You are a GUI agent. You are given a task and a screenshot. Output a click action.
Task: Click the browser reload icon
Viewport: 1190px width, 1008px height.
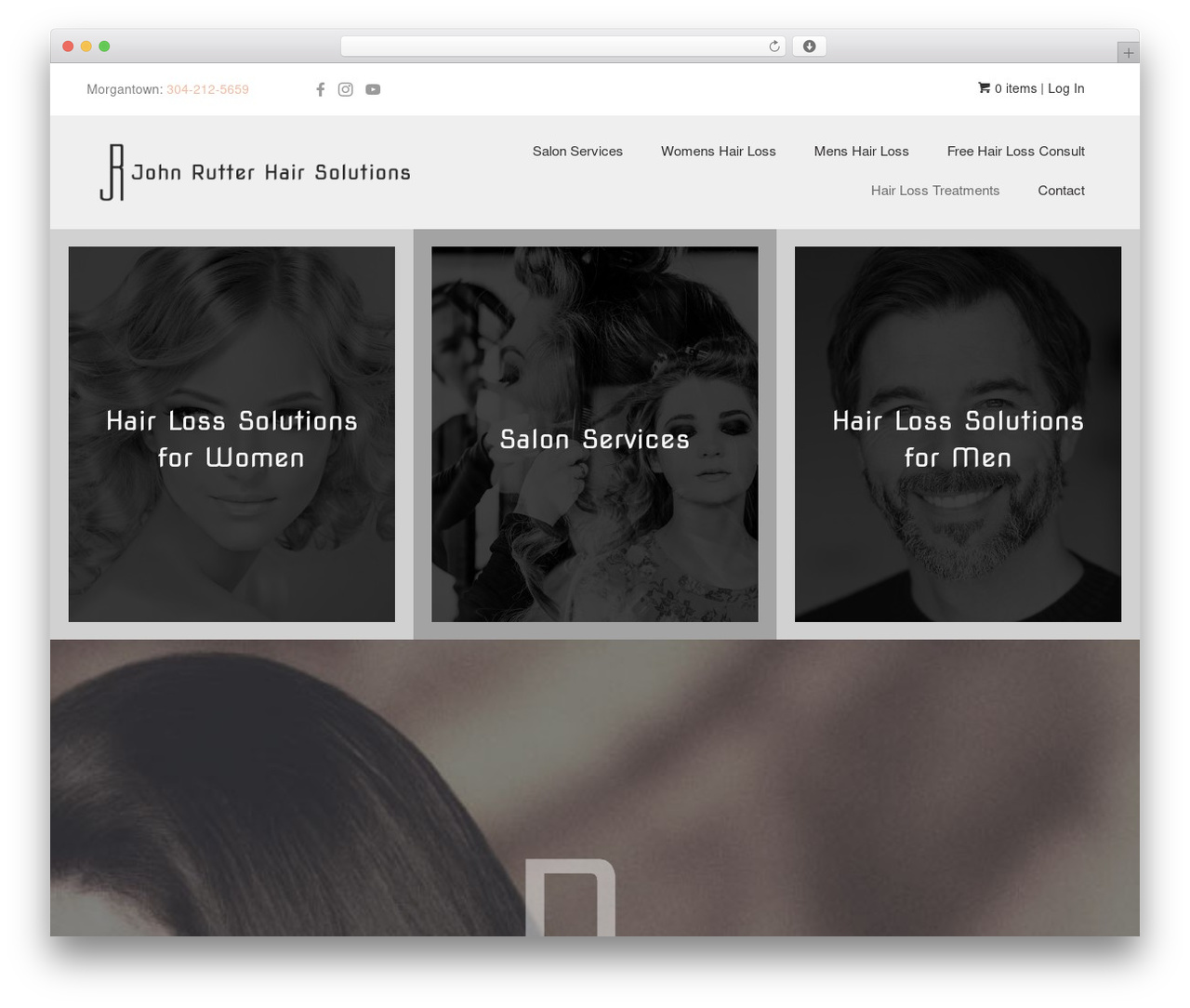773,46
